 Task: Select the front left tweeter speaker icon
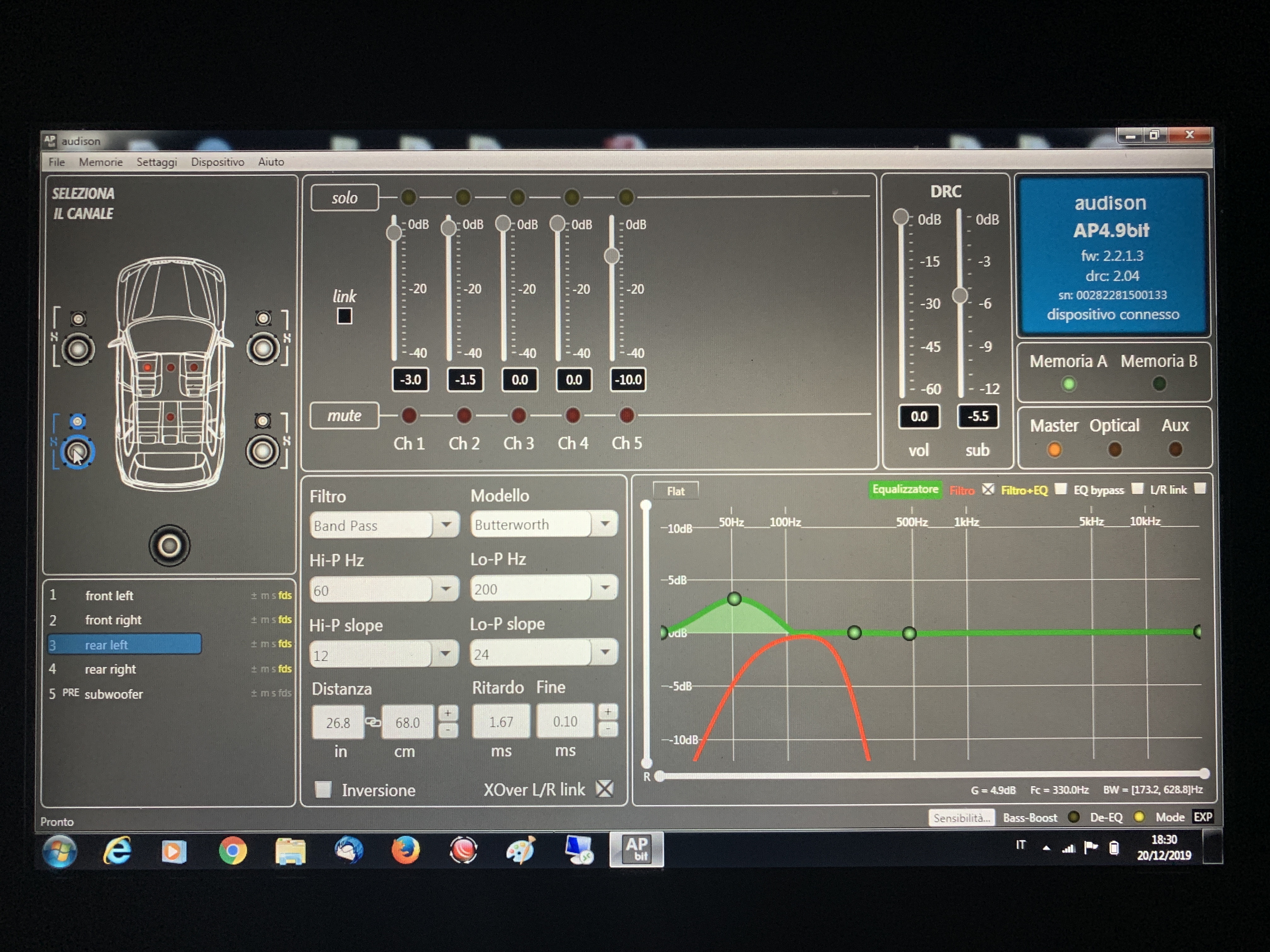pos(79,319)
